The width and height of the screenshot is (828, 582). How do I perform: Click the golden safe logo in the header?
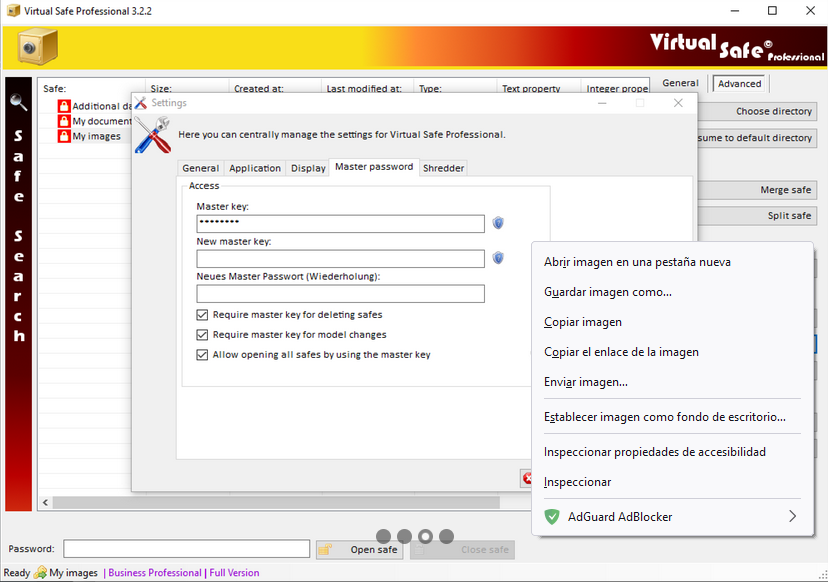click(x=37, y=47)
